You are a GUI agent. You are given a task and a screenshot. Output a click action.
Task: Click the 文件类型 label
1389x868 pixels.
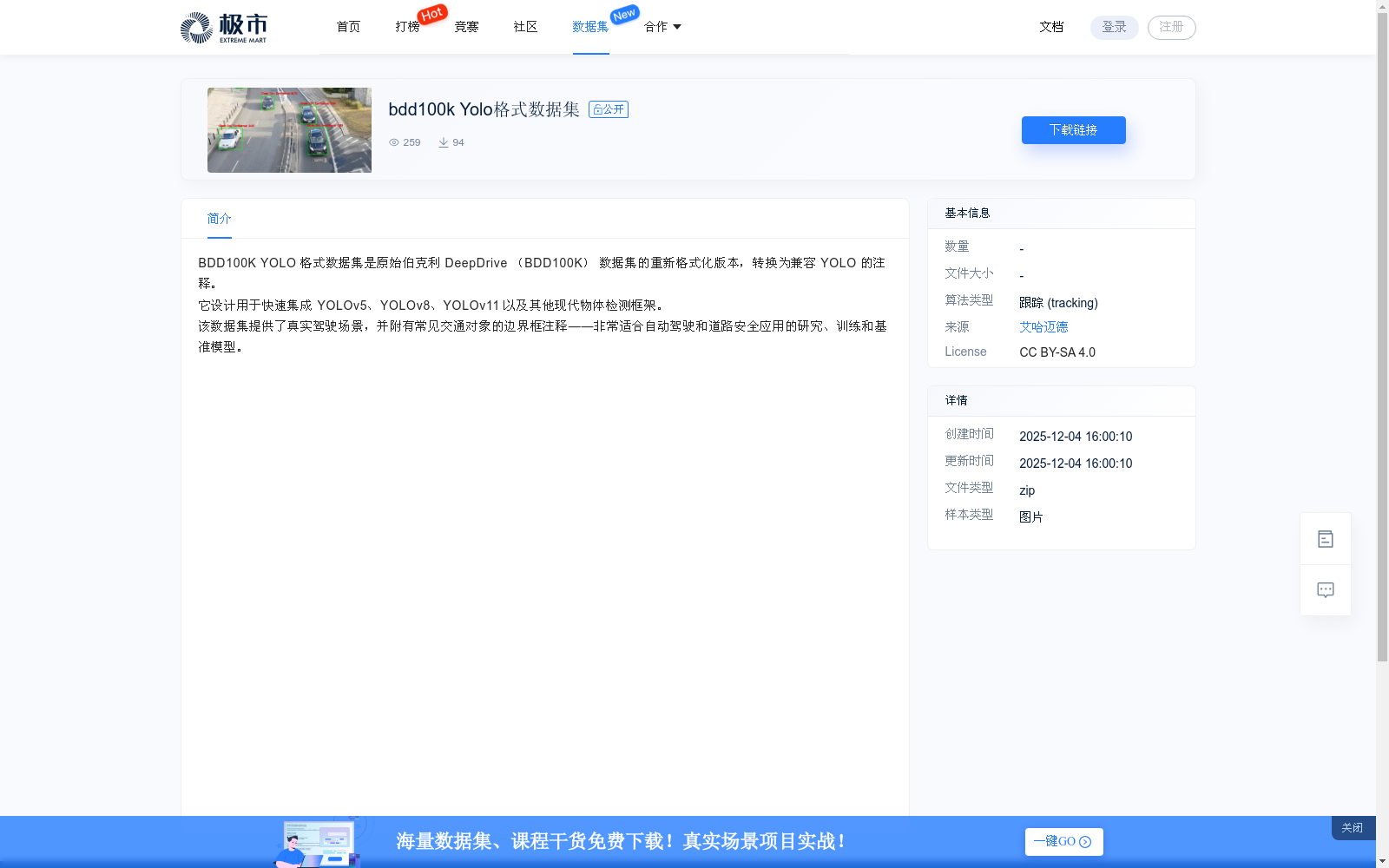969,488
